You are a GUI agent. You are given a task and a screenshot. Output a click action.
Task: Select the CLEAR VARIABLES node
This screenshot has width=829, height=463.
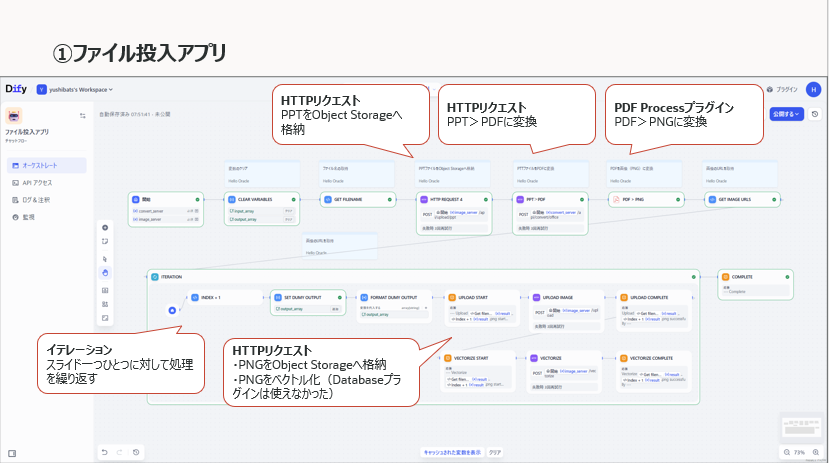262,209
